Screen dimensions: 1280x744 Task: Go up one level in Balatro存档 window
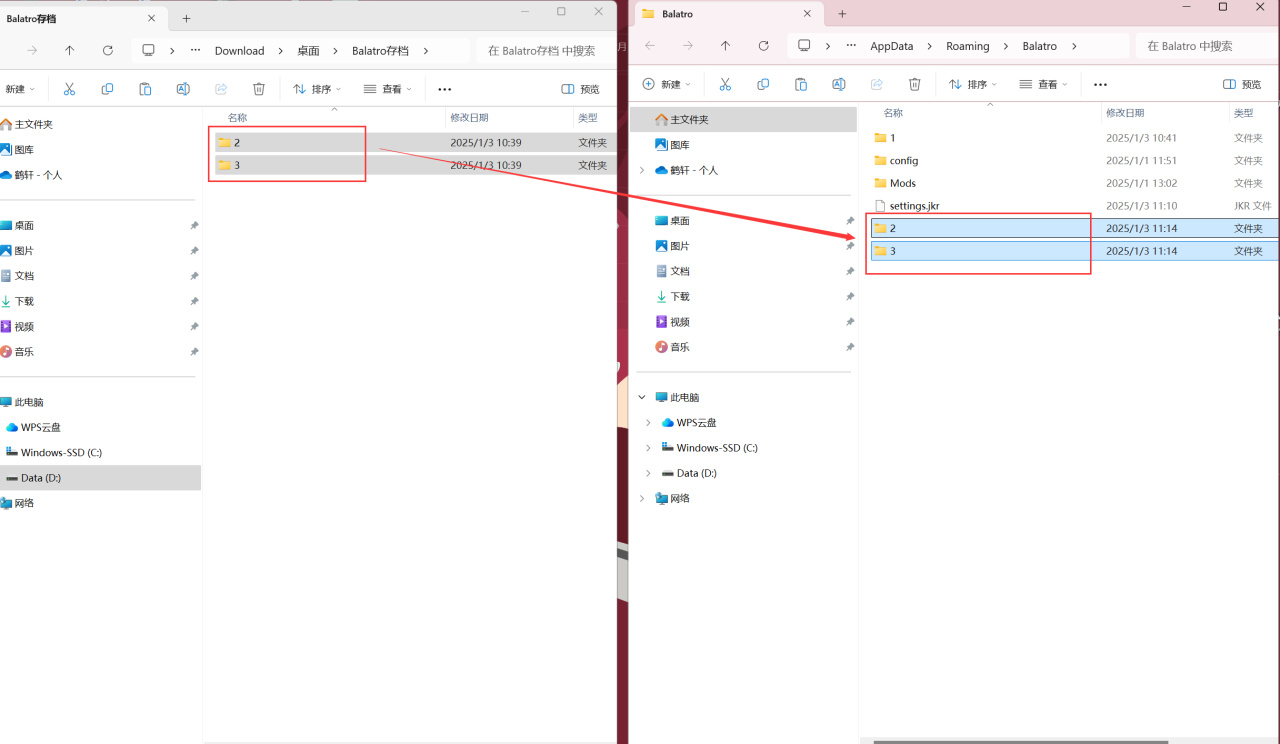(x=69, y=50)
